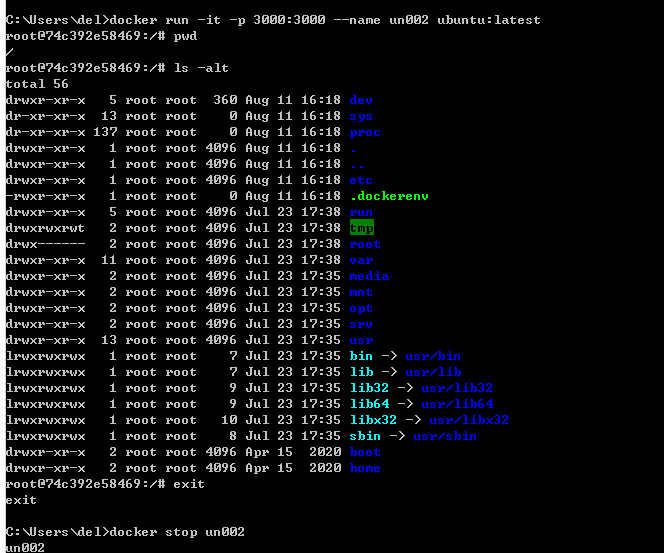
Task: Click the 'home' directory name
Action: (365, 468)
